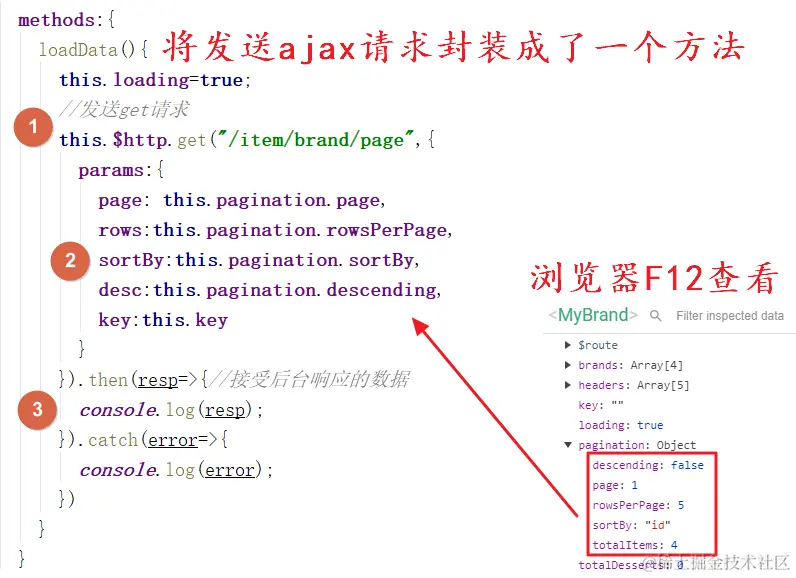Select the loading: true property row
The height and width of the screenshot is (578, 796).
(620, 425)
